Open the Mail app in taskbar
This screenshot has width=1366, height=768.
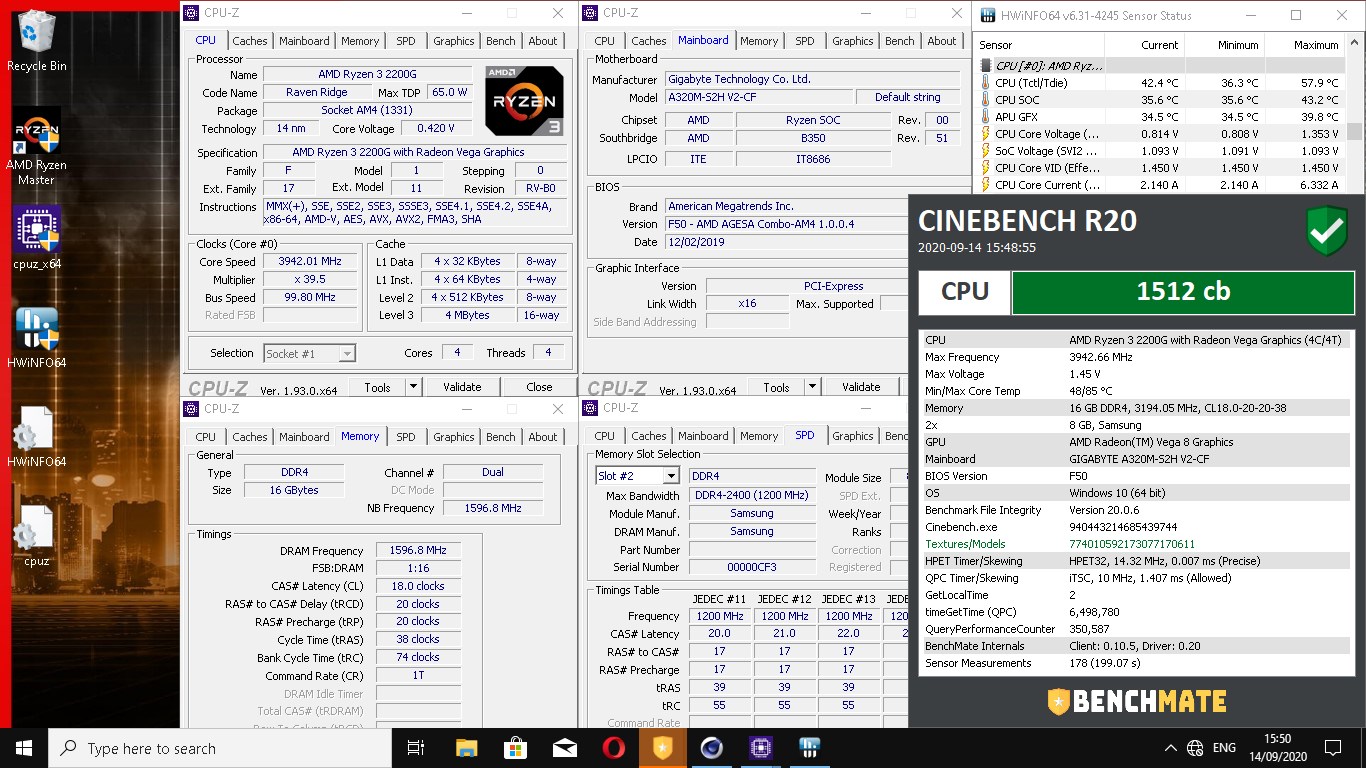click(564, 748)
